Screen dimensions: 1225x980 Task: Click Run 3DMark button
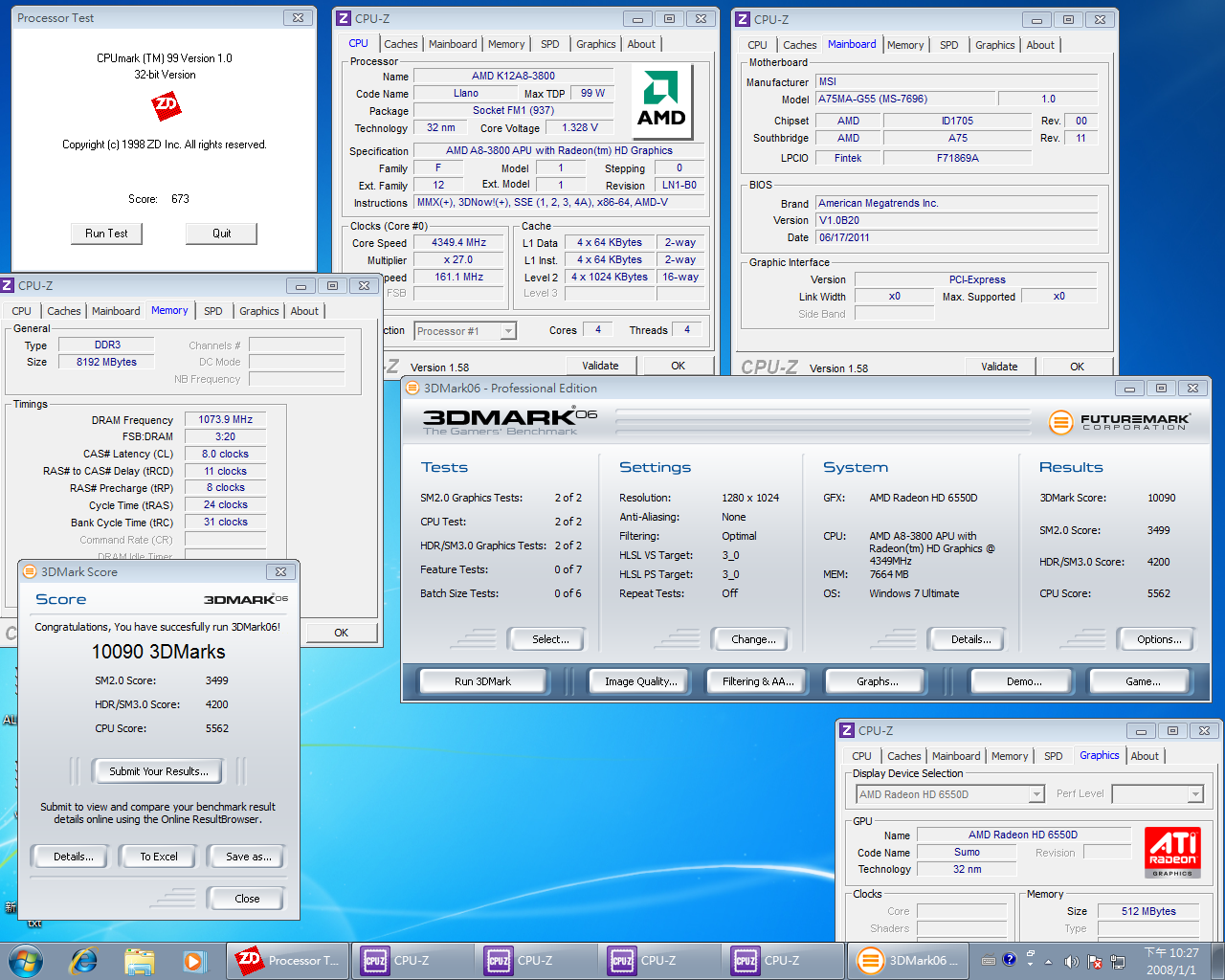coord(482,681)
